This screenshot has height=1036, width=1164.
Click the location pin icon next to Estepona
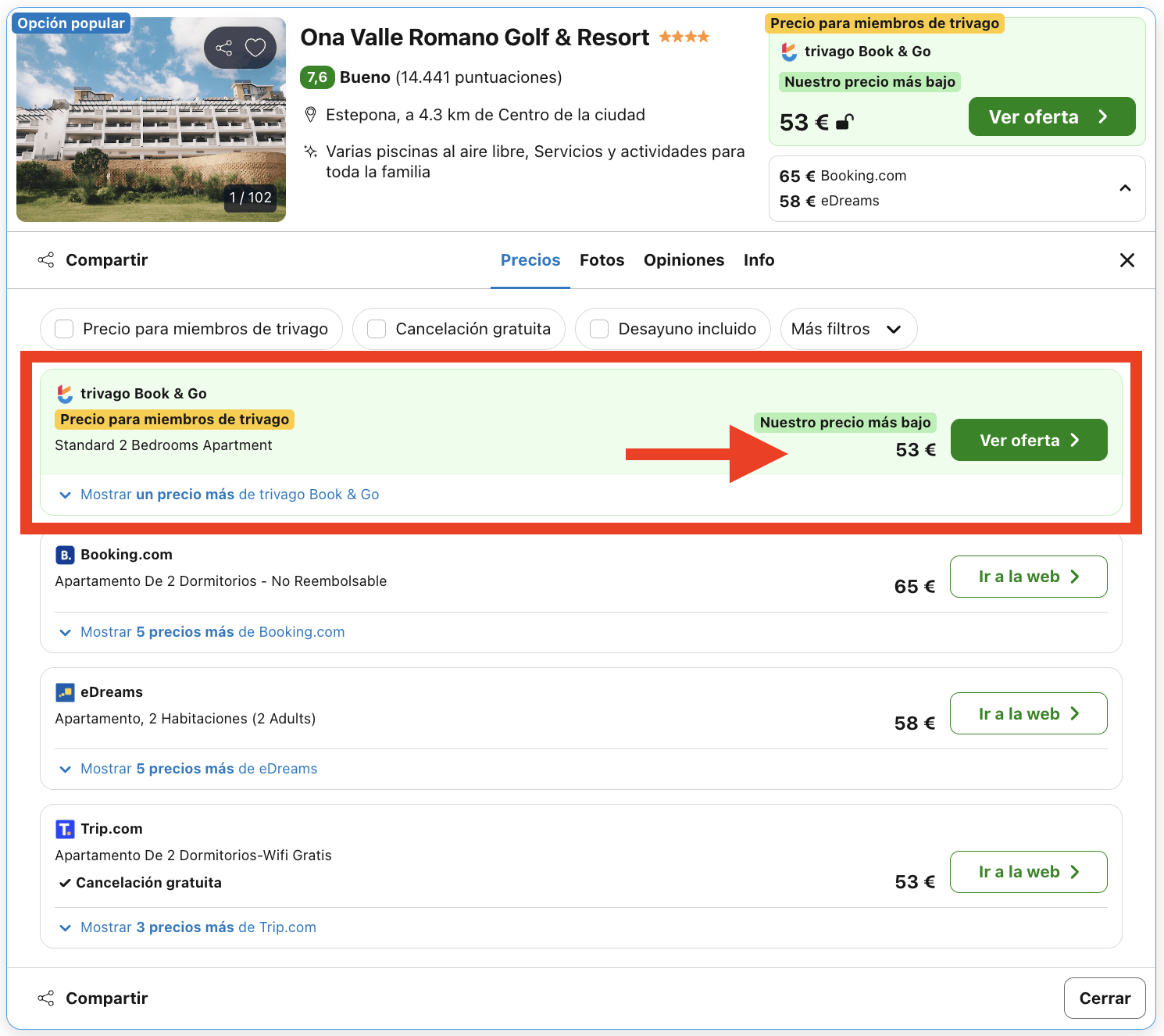tap(311, 114)
